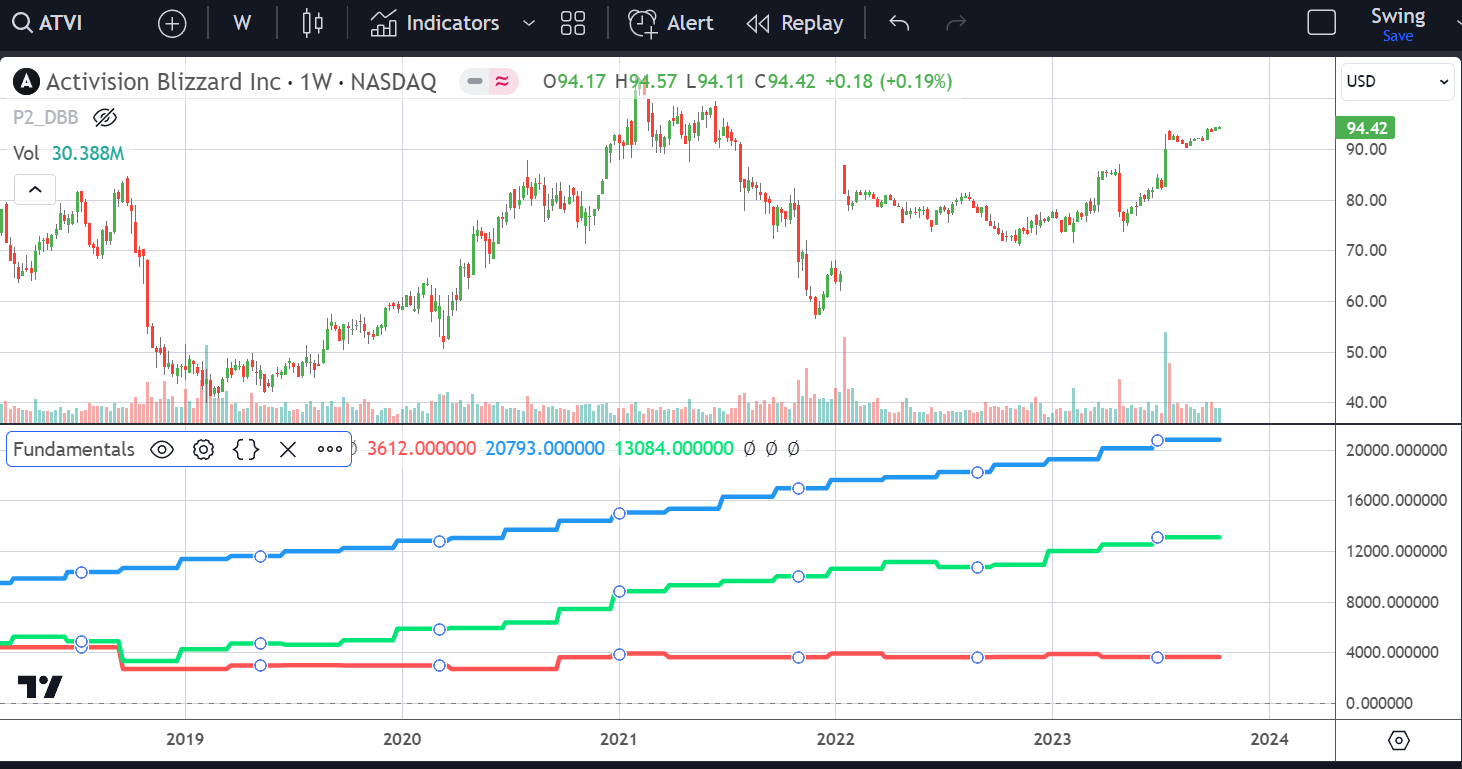Click the Activision logo circle icon
This screenshot has width=1462, height=769.
click(x=27, y=82)
